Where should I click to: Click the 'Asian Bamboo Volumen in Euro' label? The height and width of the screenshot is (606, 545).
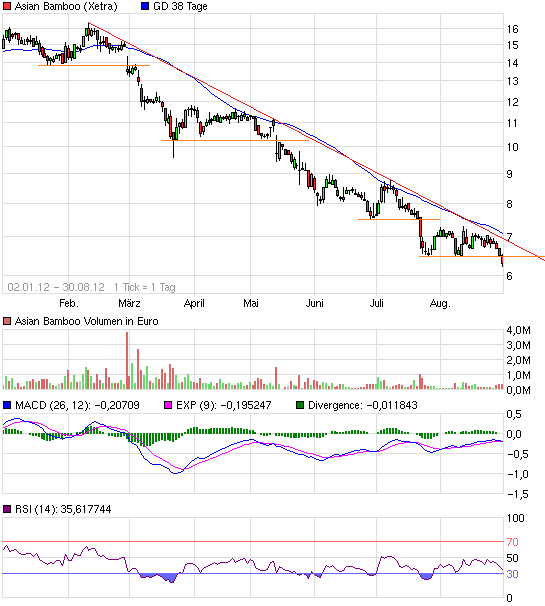tap(86, 321)
